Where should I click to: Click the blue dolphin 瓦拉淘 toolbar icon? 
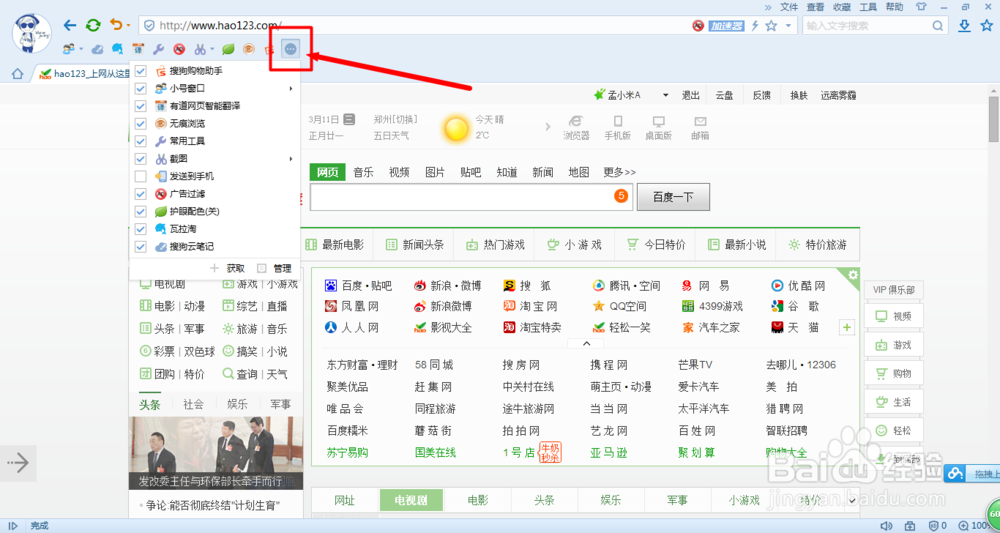(x=117, y=48)
